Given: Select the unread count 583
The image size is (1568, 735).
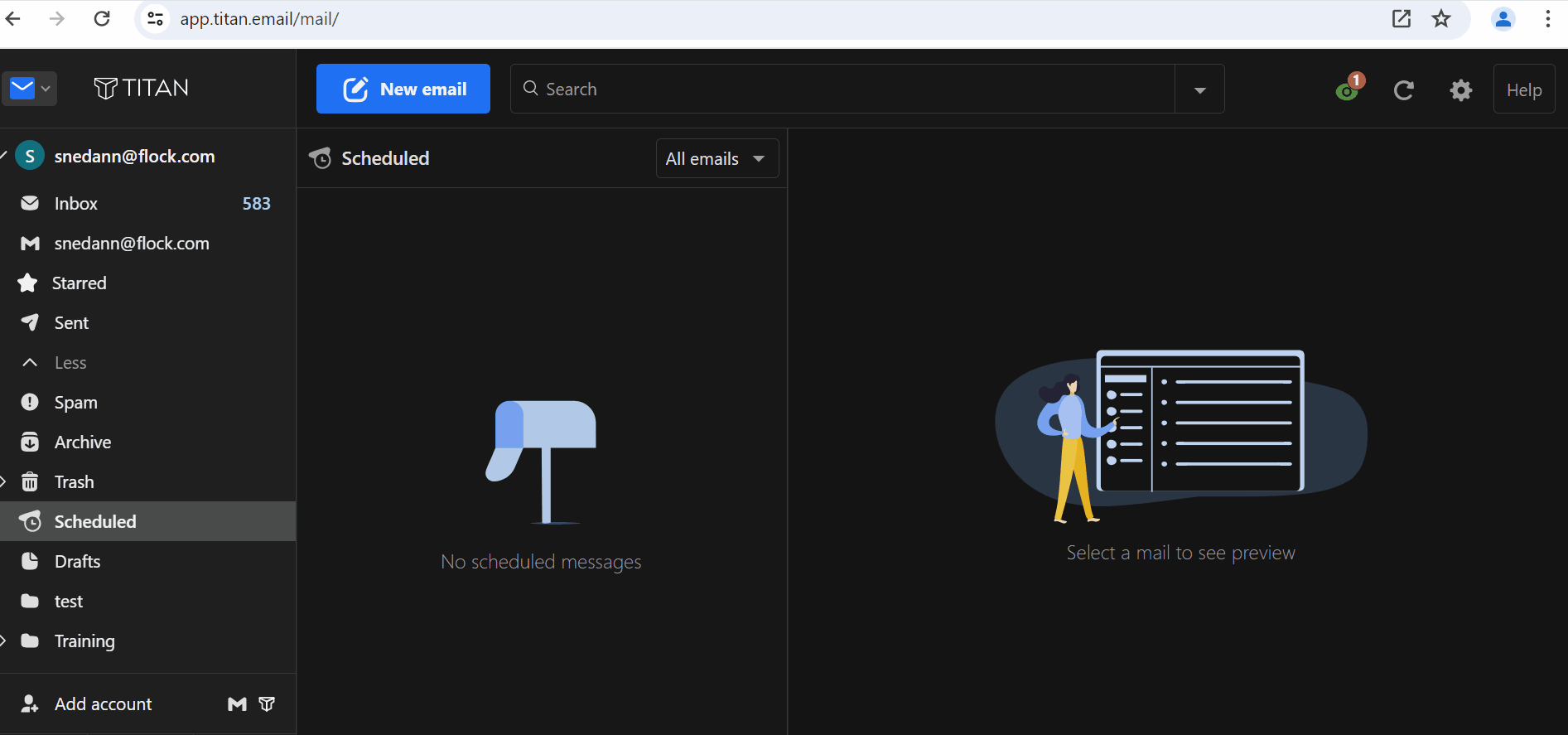Looking at the screenshot, I should [256, 203].
